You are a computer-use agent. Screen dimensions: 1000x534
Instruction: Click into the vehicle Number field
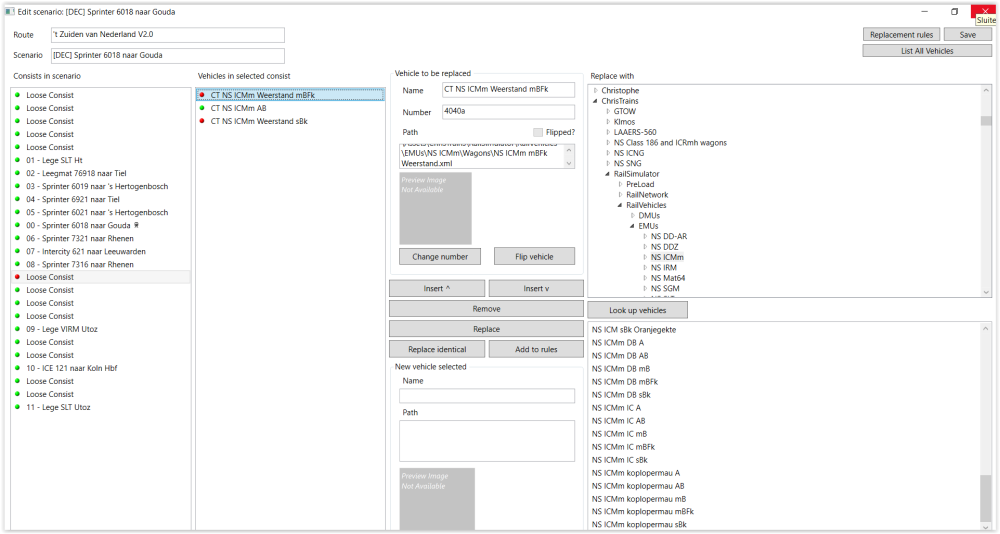[508, 112]
